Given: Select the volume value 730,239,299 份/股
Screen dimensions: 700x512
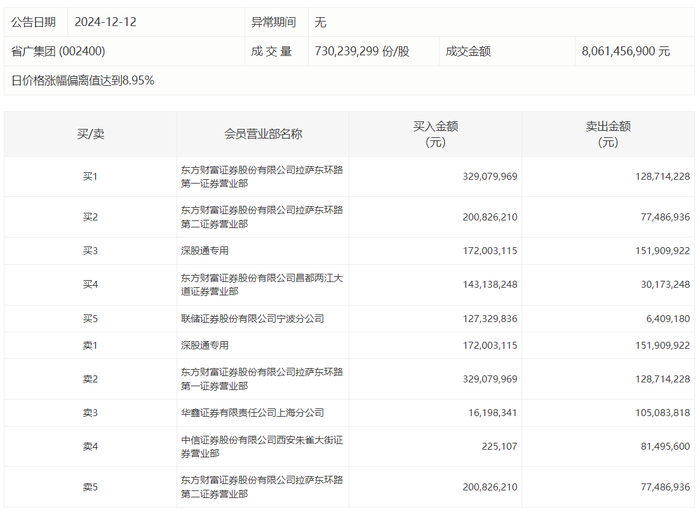Looking at the screenshot, I should [x=362, y=51].
